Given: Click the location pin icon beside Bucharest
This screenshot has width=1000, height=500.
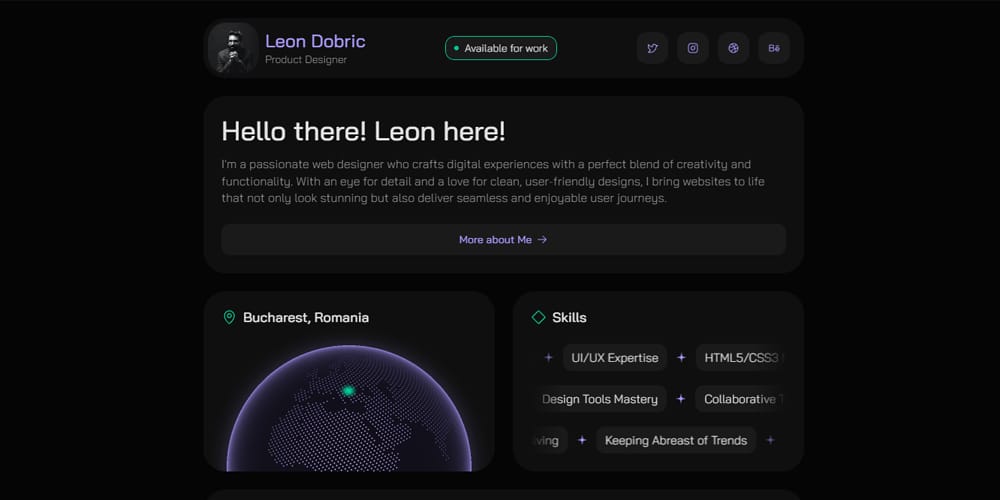Looking at the screenshot, I should pos(229,317).
